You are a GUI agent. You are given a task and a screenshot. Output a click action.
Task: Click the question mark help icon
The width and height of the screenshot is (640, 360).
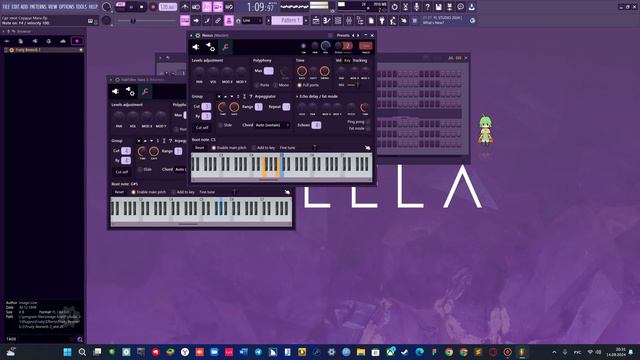(427, 7)
